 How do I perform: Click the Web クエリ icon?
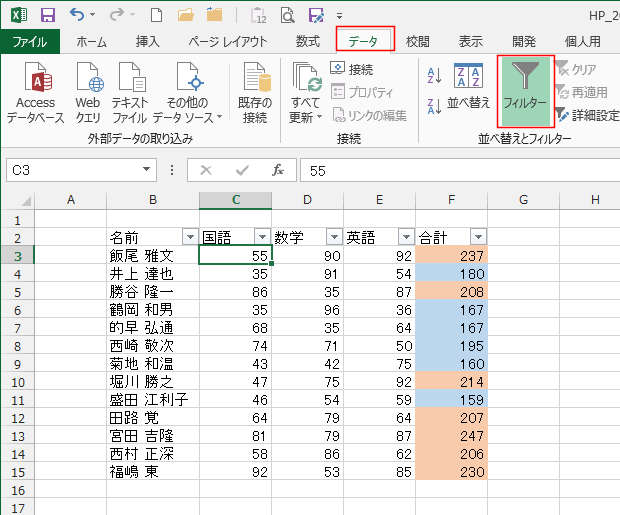(89, 92)
